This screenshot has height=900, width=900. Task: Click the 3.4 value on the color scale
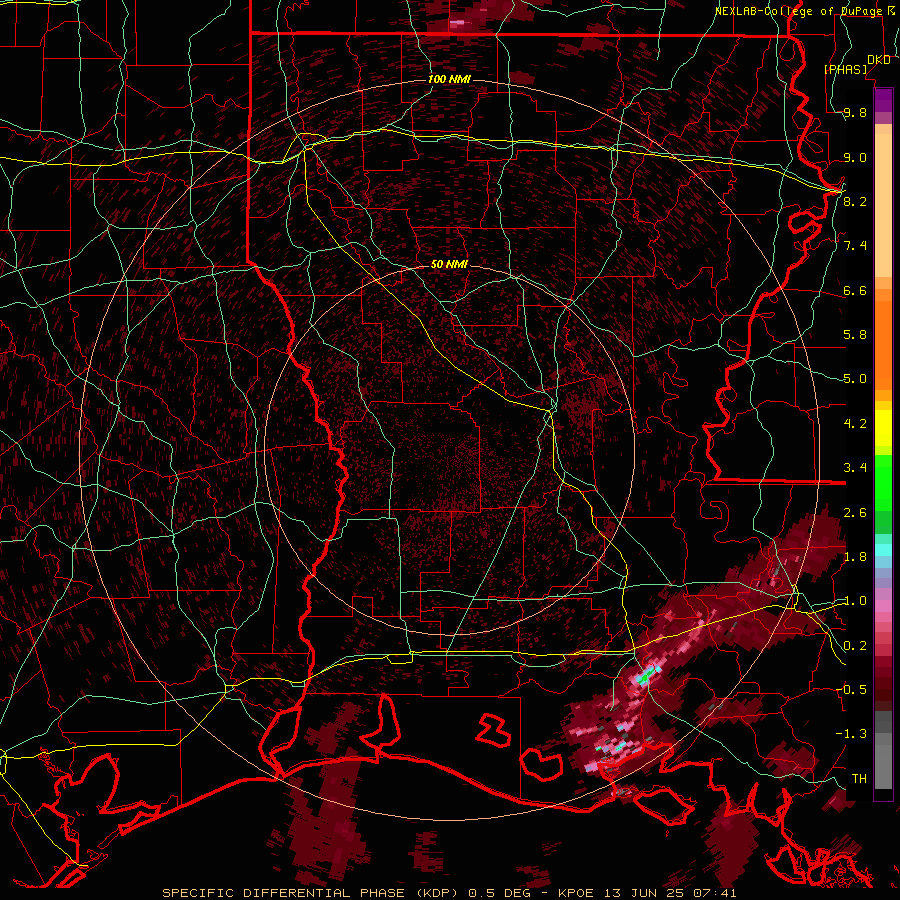click(855, 468)
